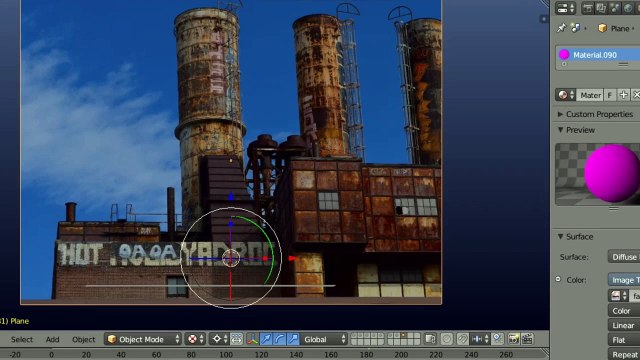
Task: Open the pivot point selector
Action: (220, 339)
